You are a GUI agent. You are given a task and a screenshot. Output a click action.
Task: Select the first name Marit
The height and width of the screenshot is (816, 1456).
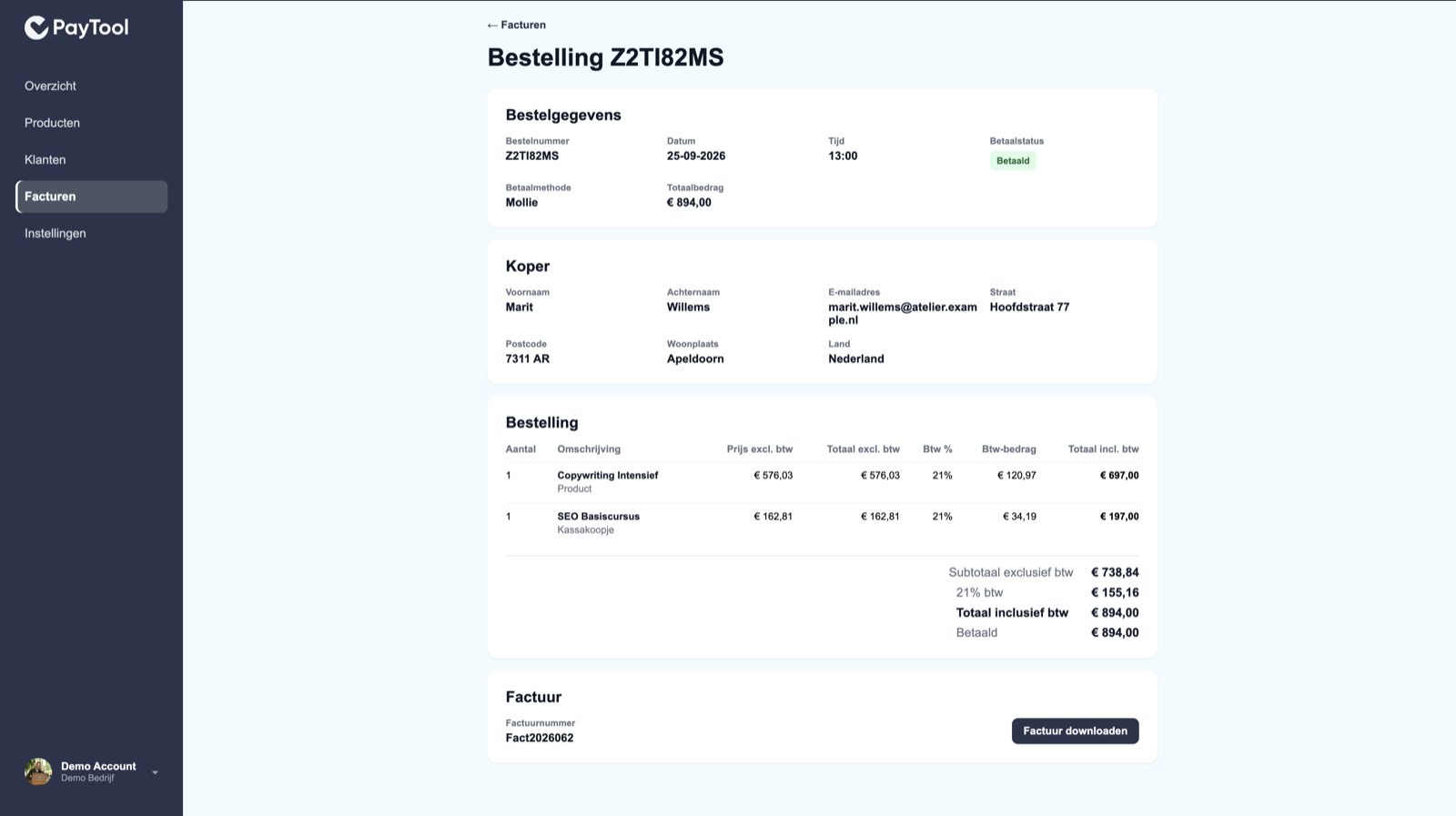[x=520, y=307]
